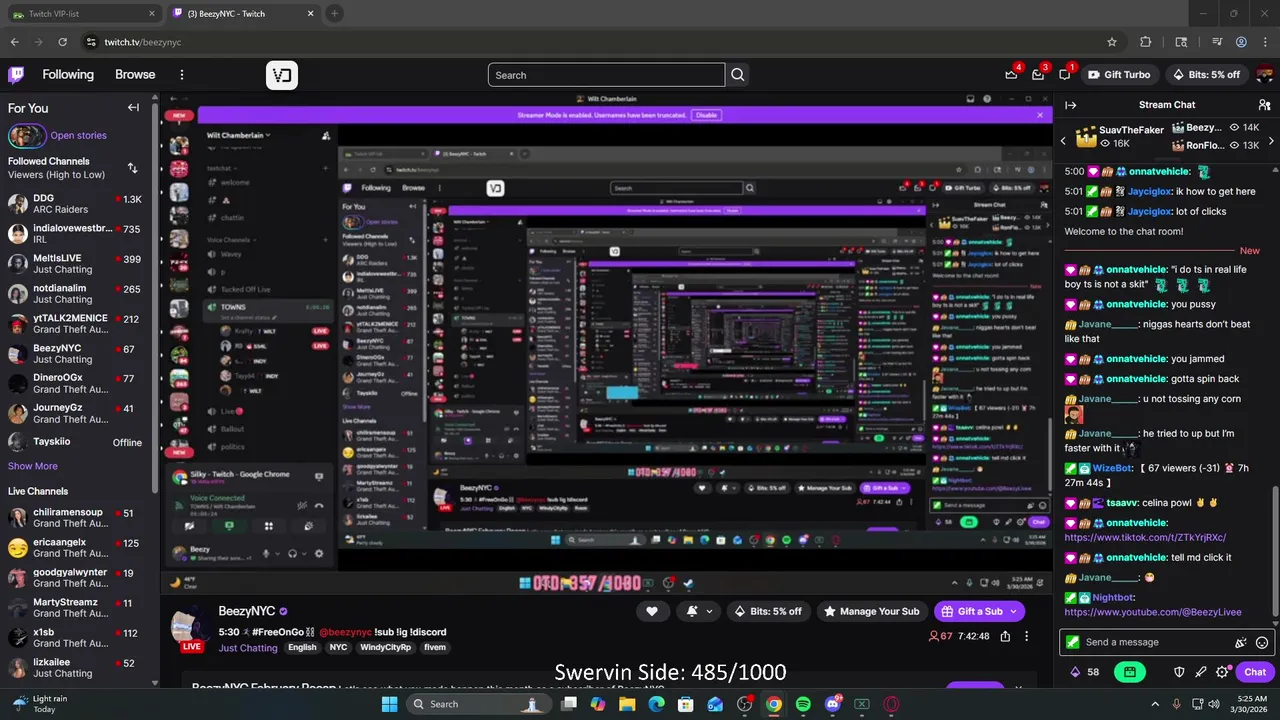Open JourneyGz channel in sidebar
This screenshot has width=1280, height=720.
click(x=75, y=414)
